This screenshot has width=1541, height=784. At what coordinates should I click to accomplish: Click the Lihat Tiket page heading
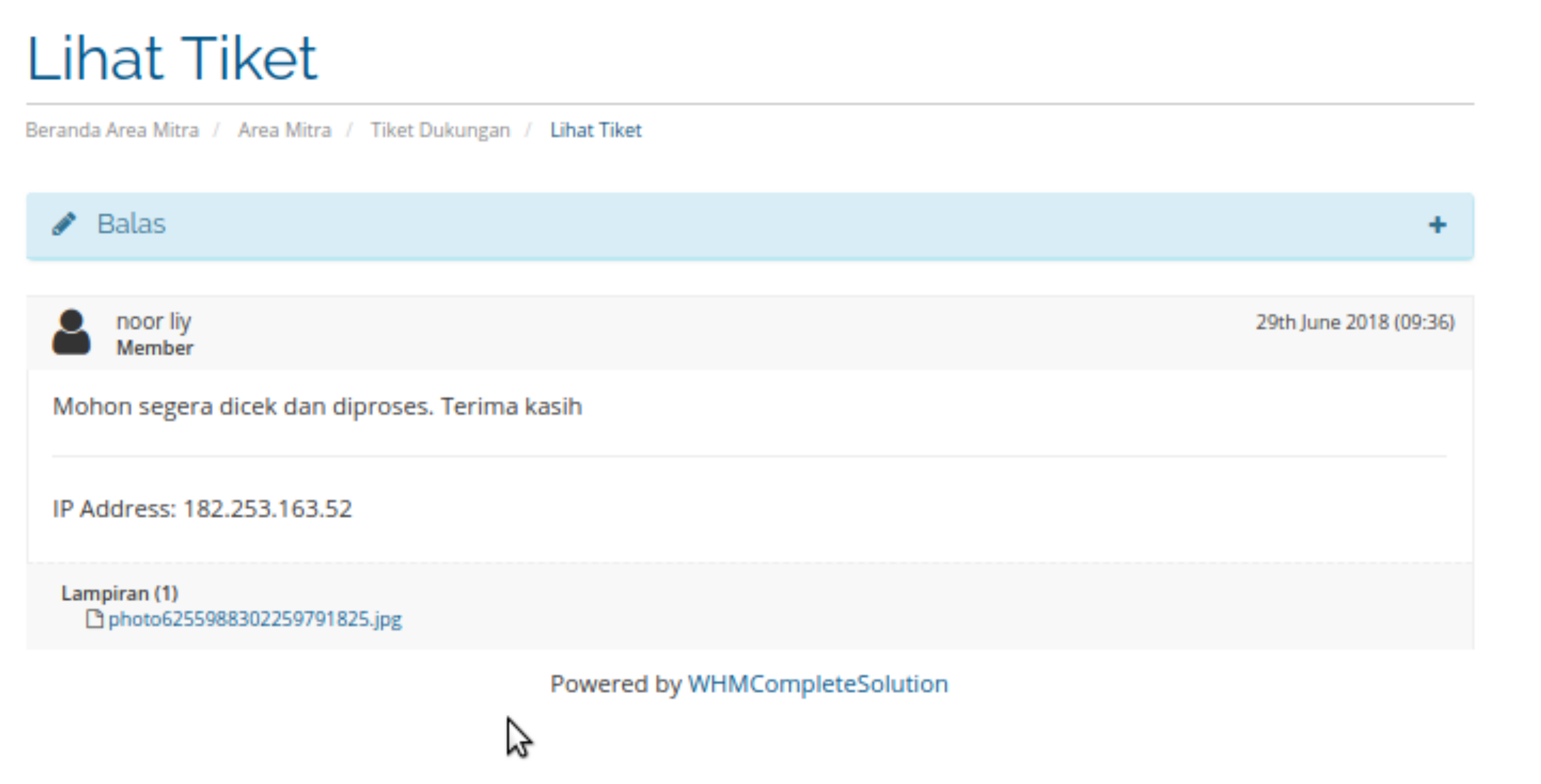[x=172, y=58]
